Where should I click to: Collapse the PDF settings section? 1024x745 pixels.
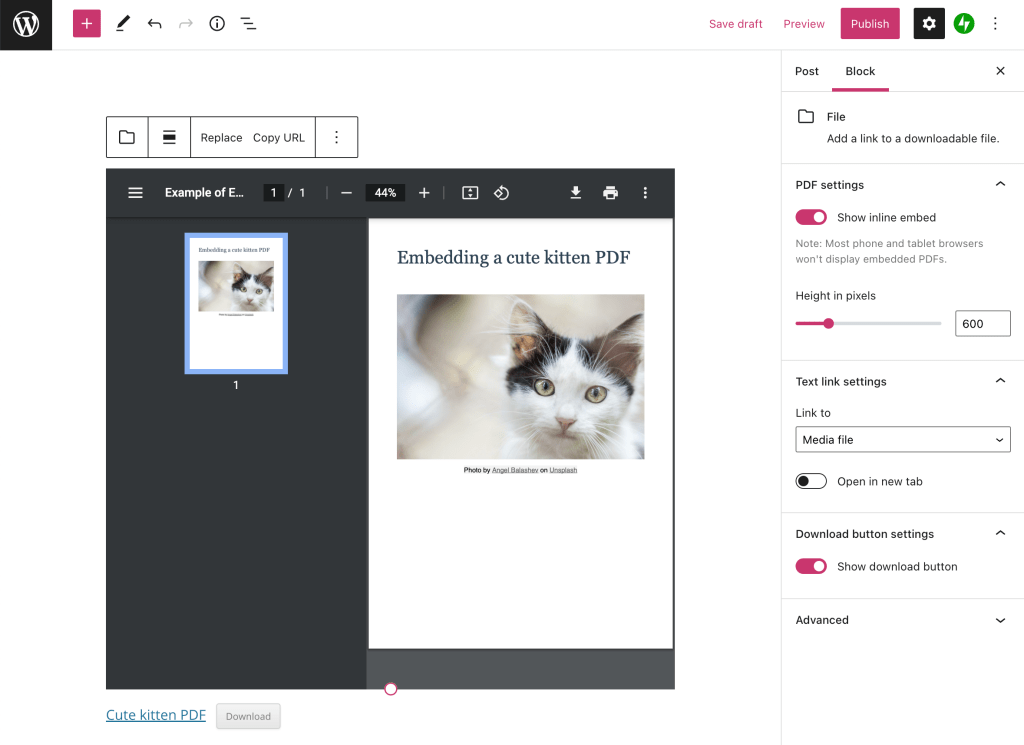click(1000, 184)
